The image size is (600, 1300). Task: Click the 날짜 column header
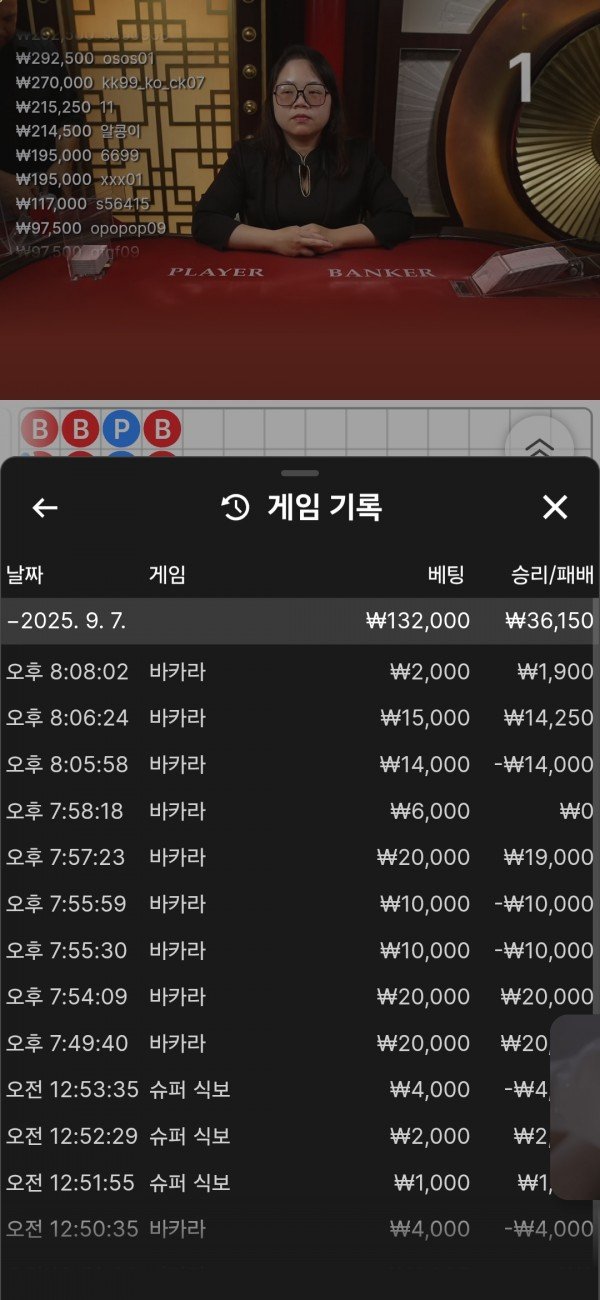coord(25,575)
